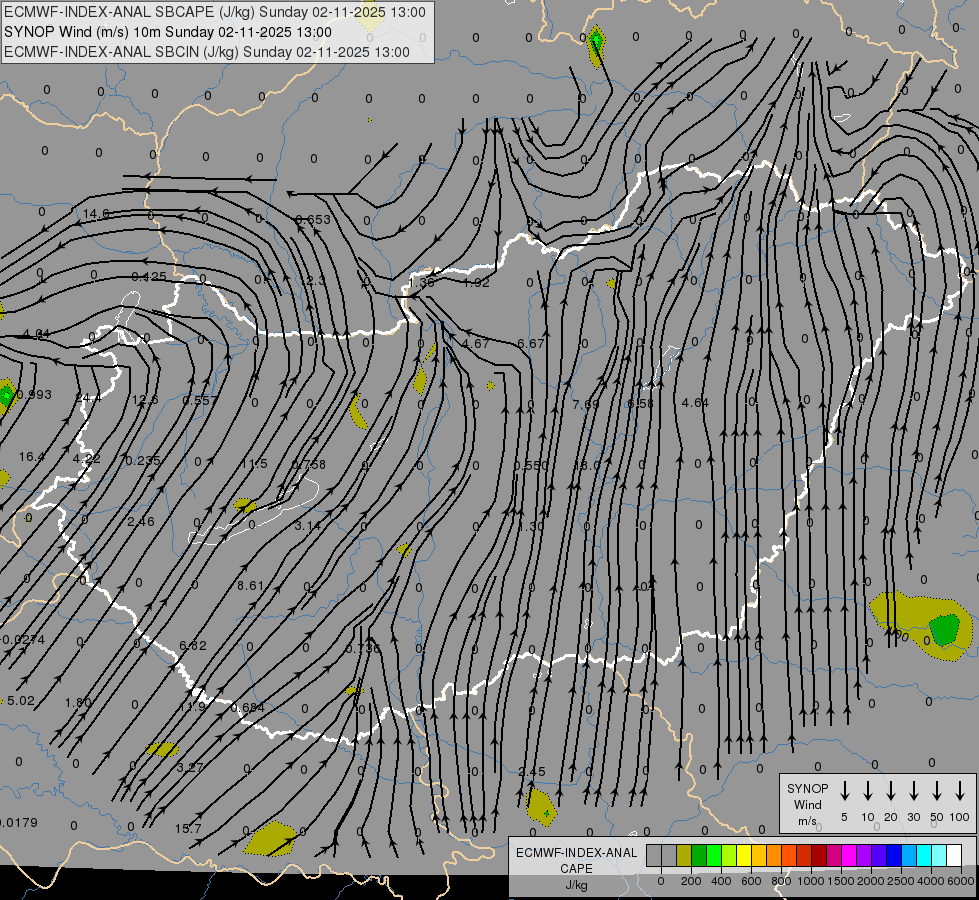Viewport: 979px width, 900px height.
Task: Click the 16.0 value on the map
Action: pos(587,465)
